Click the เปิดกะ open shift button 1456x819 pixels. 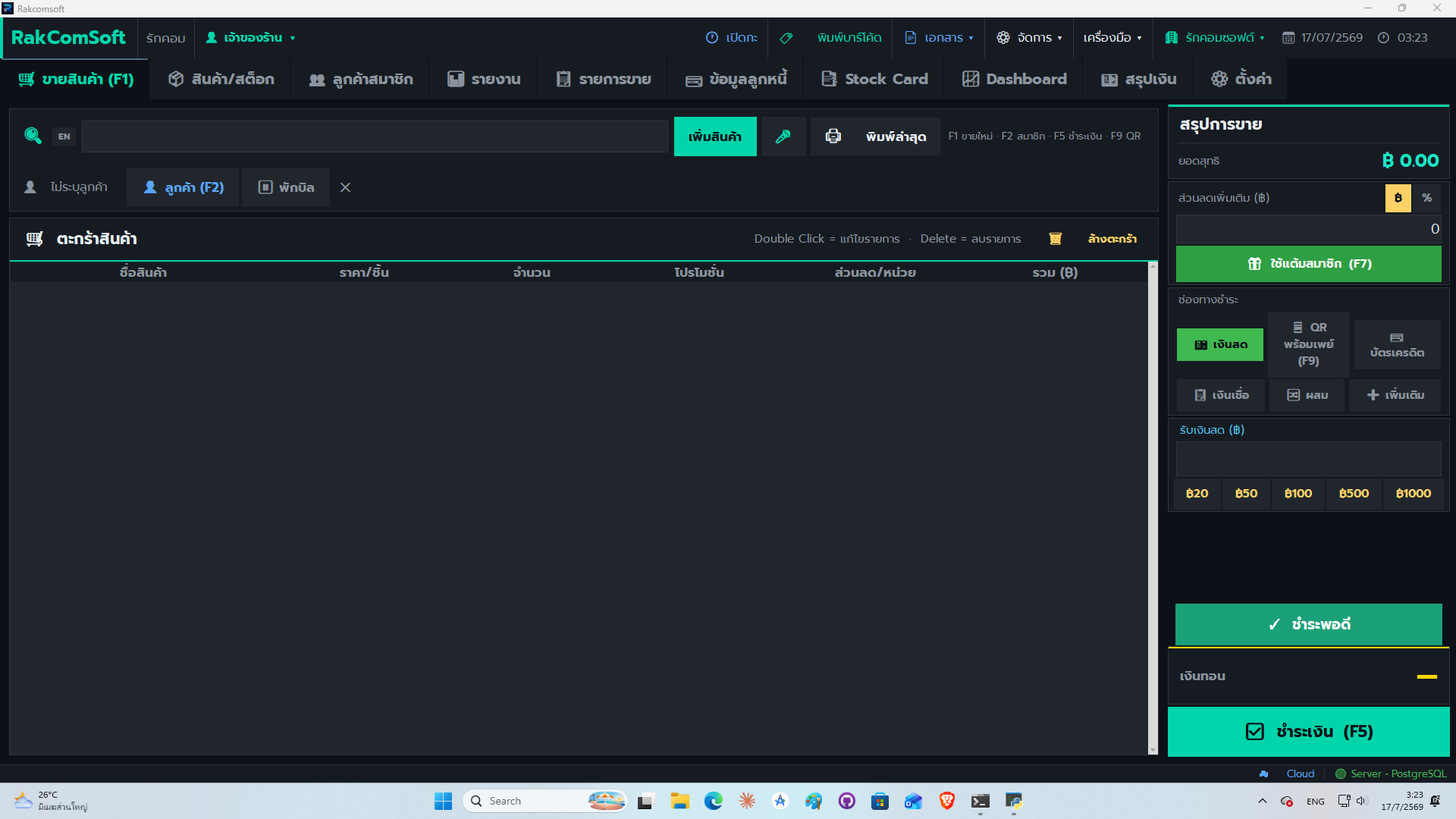[731, 37]
